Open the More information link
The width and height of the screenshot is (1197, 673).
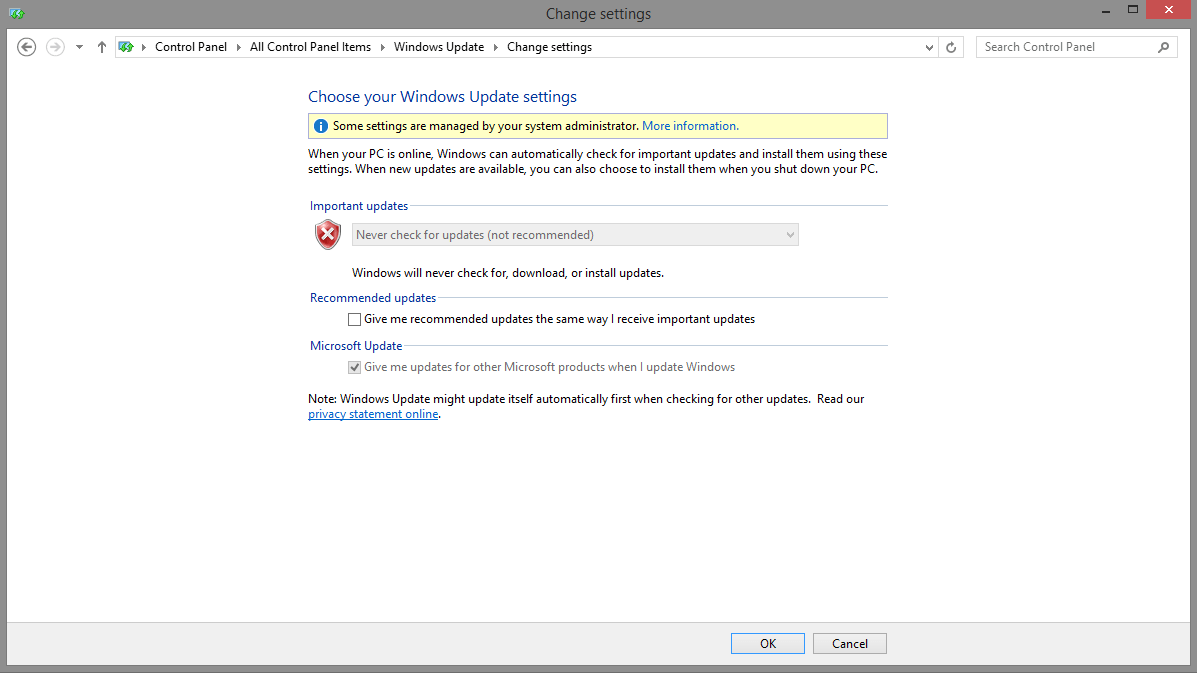click(x=690, y=127)
